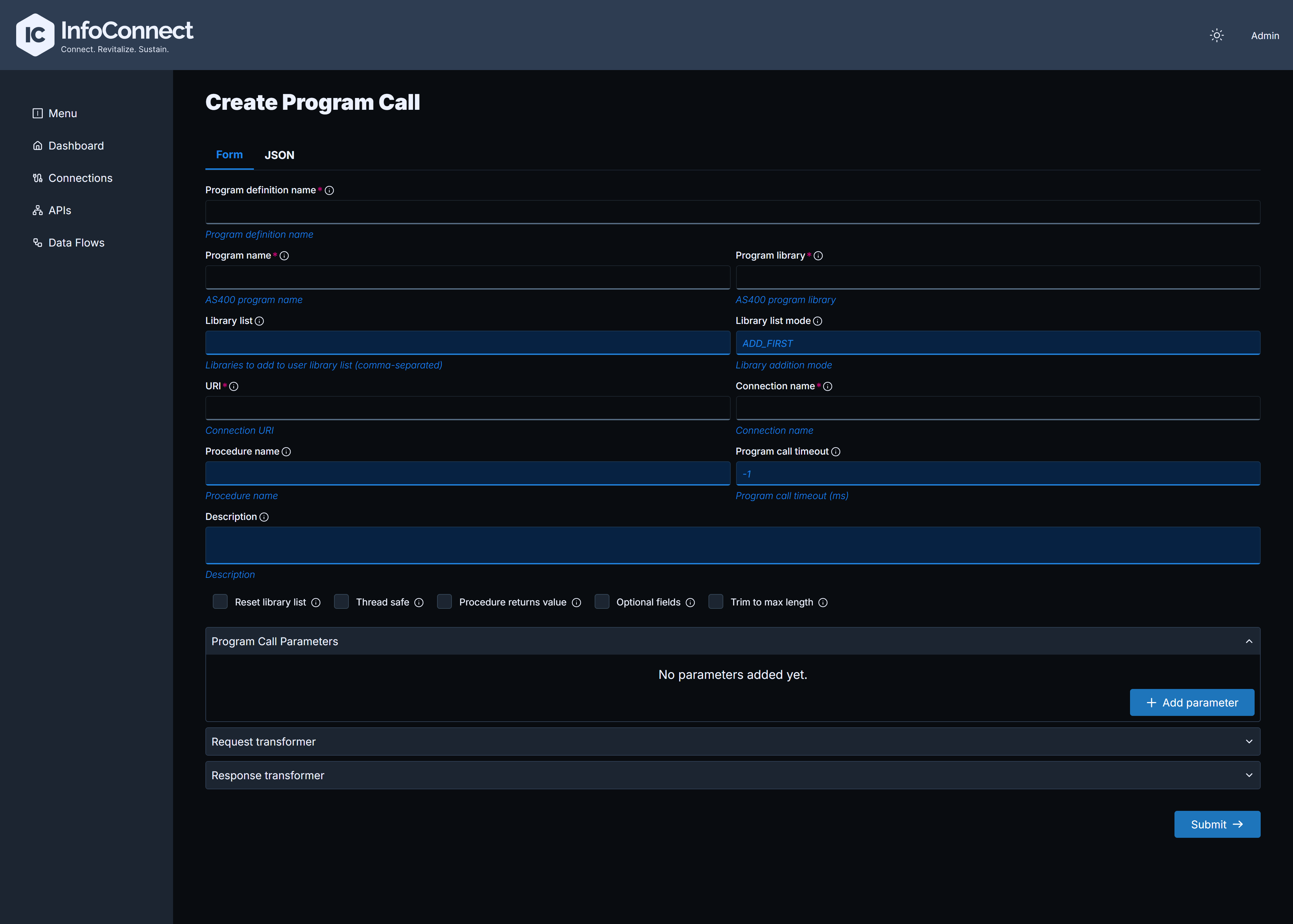
Task: Click info icon next to Library list mode
Action: [818, 321]
